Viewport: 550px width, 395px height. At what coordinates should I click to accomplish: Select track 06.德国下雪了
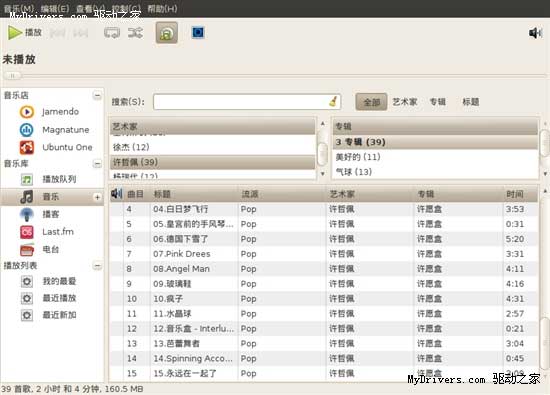[x=324, y=239]
